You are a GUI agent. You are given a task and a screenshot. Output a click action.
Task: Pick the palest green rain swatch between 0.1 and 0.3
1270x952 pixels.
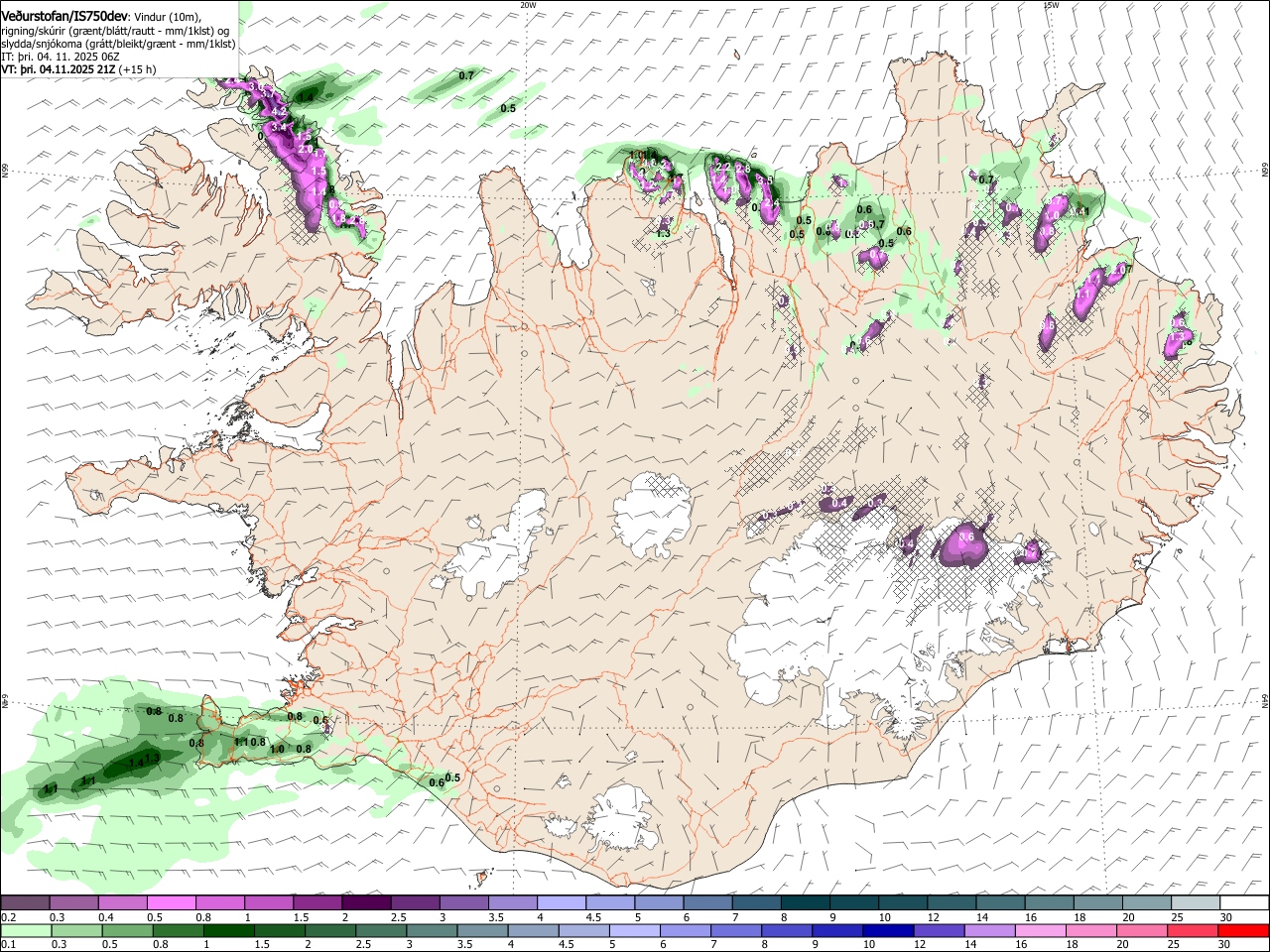tap(26, 931)
